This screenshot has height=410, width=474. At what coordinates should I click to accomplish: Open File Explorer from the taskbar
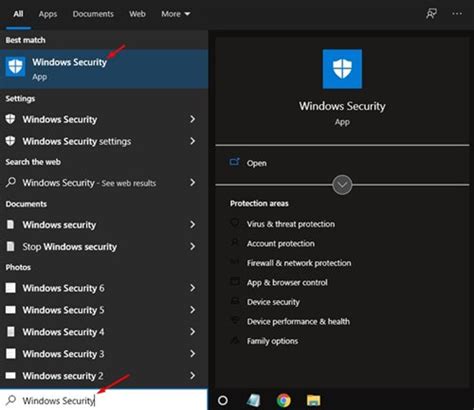pos(313,400)
